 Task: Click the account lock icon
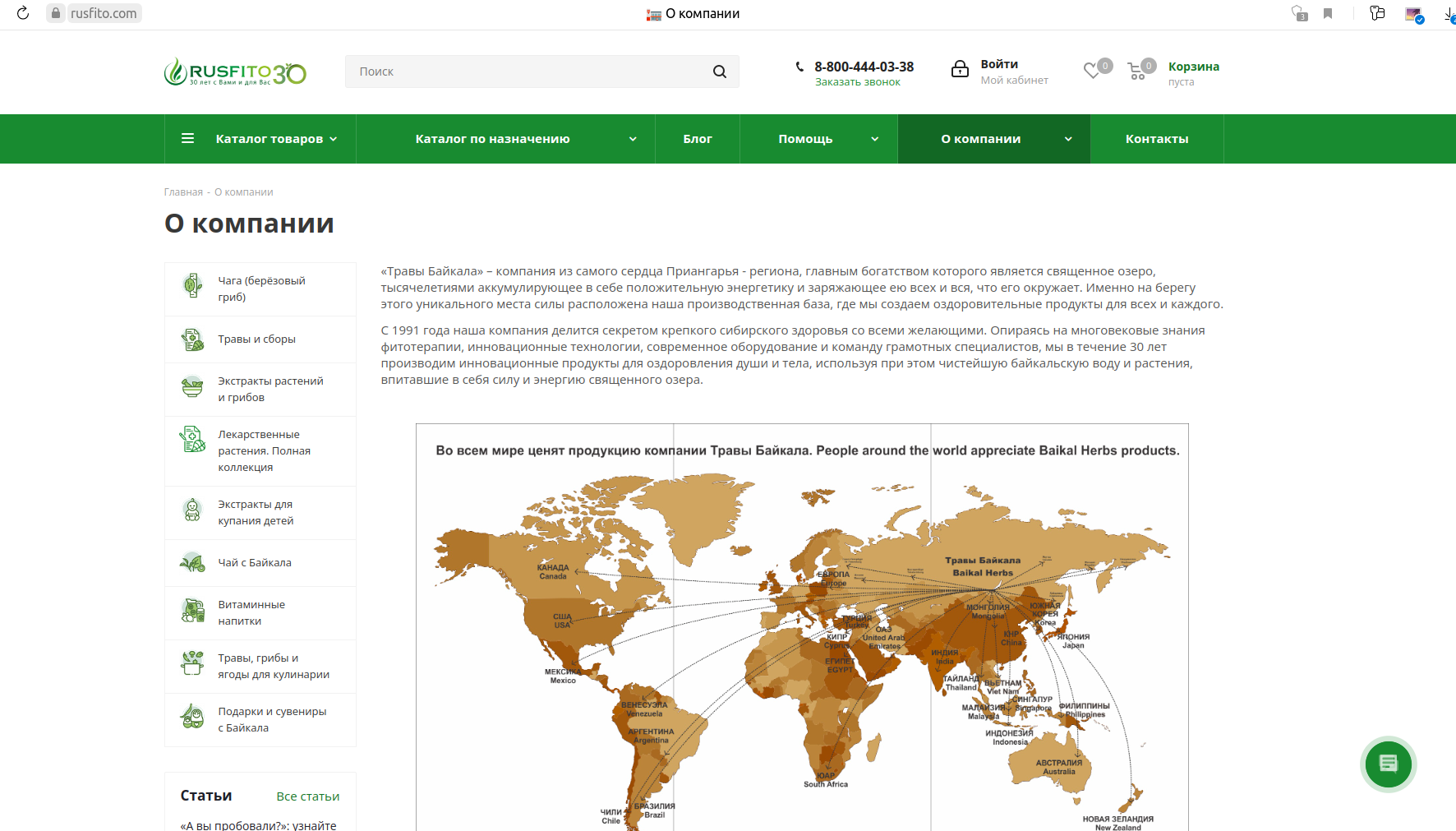click(x=960, y=69)
